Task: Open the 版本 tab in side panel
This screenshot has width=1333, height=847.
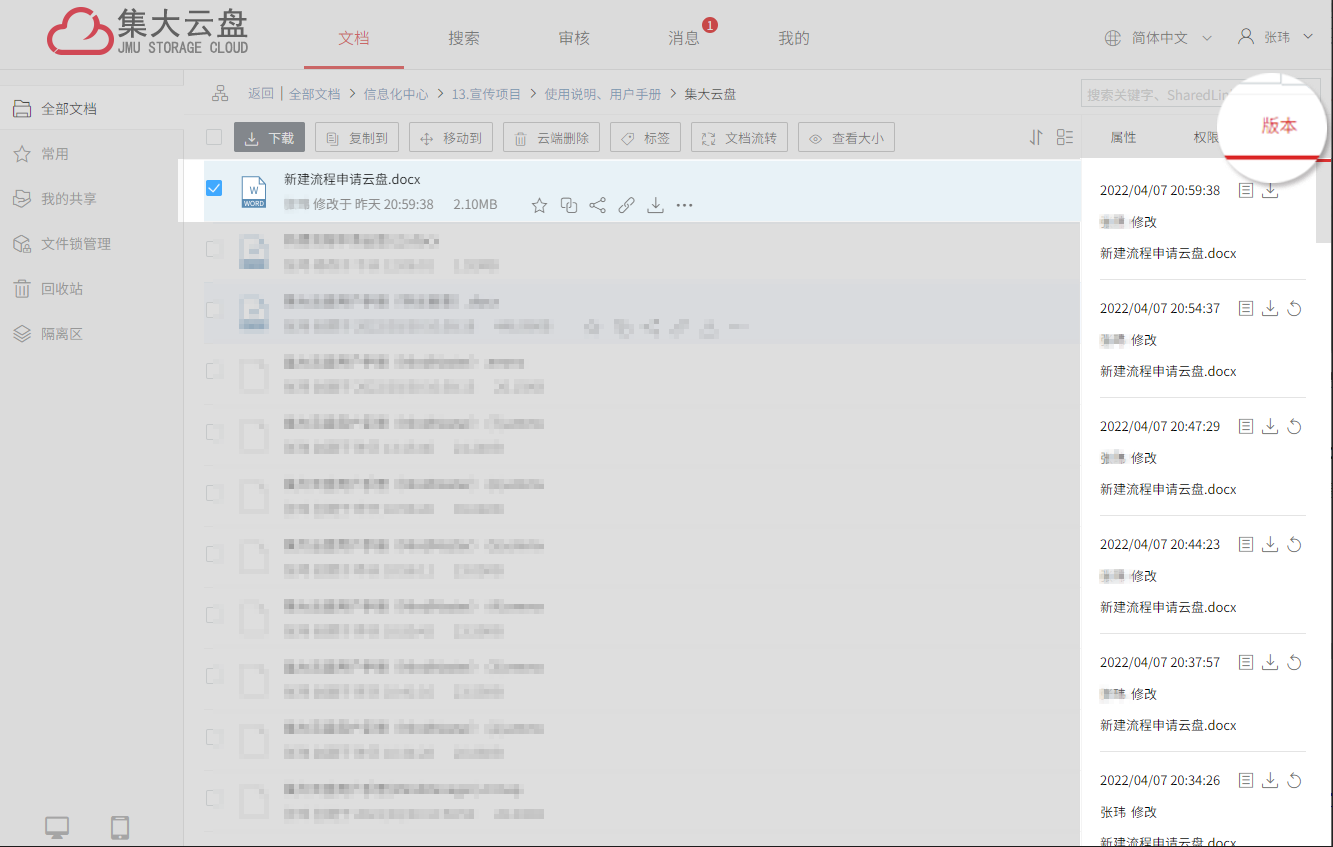Action: tap(1278, 126)
